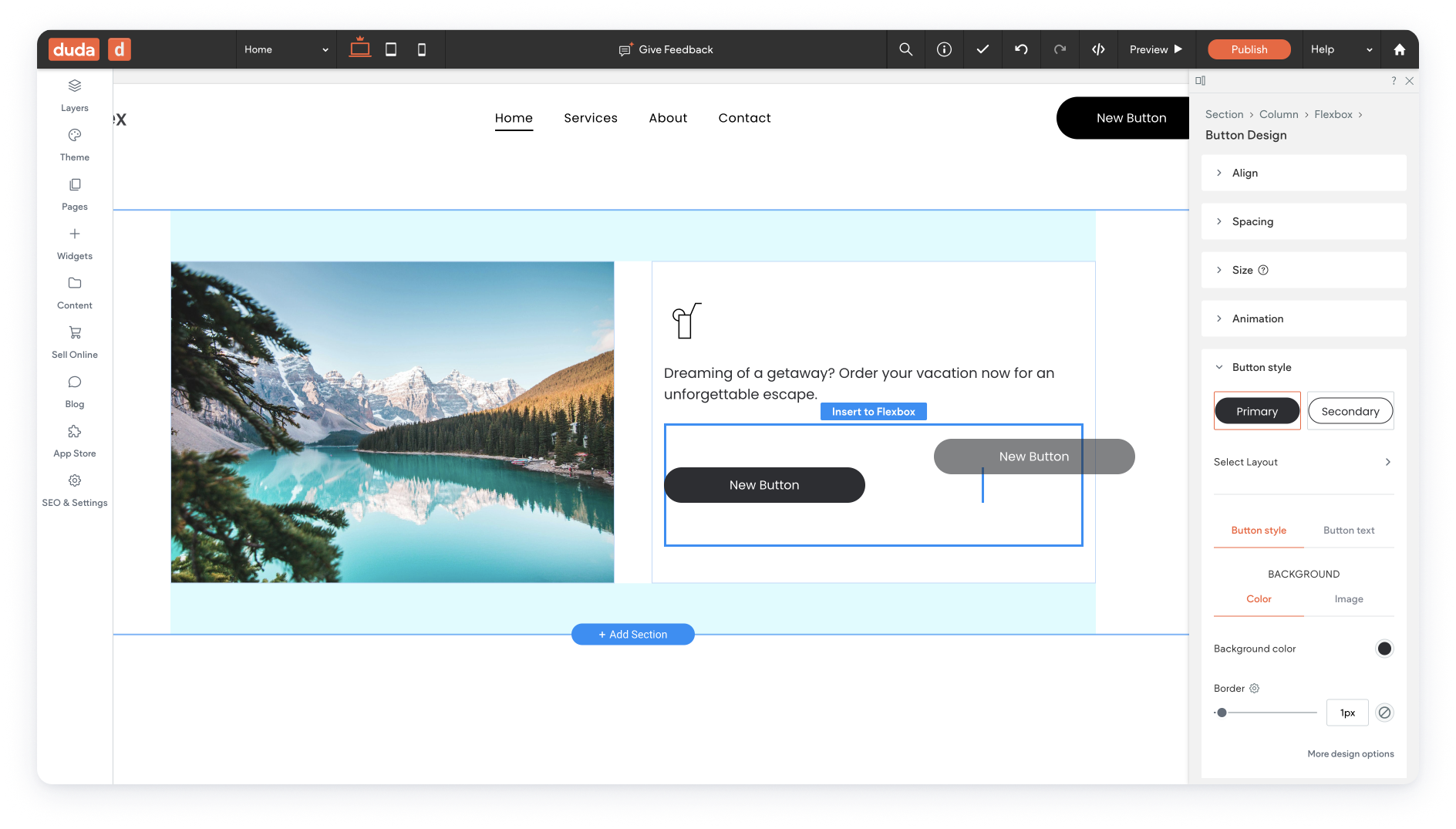
Task: Open the site info icon
Action: point(944,49)
